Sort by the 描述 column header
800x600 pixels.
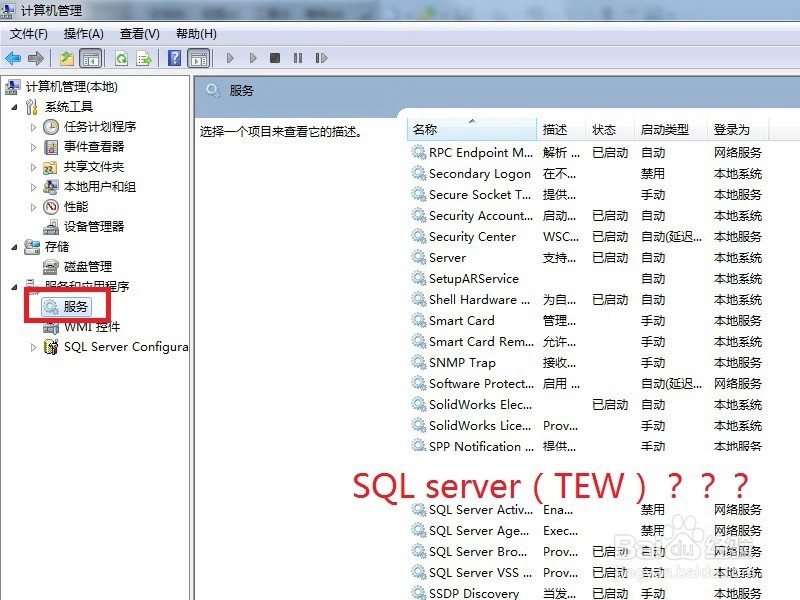click(561, 130)
